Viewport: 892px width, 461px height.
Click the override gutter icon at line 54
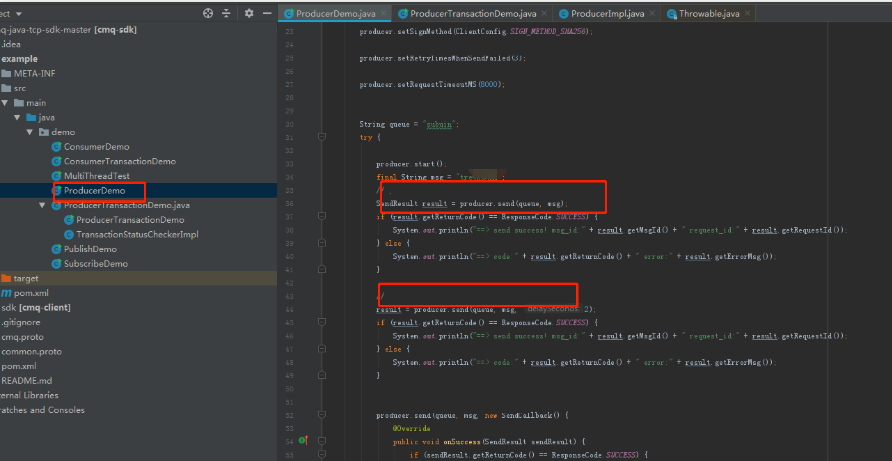coord(302,440)
